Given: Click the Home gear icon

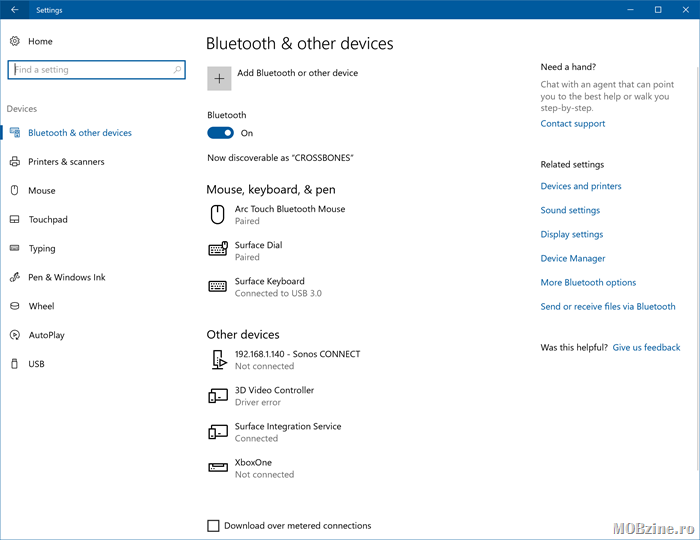Looking at the screenshot, I should [x=15, y=41].
